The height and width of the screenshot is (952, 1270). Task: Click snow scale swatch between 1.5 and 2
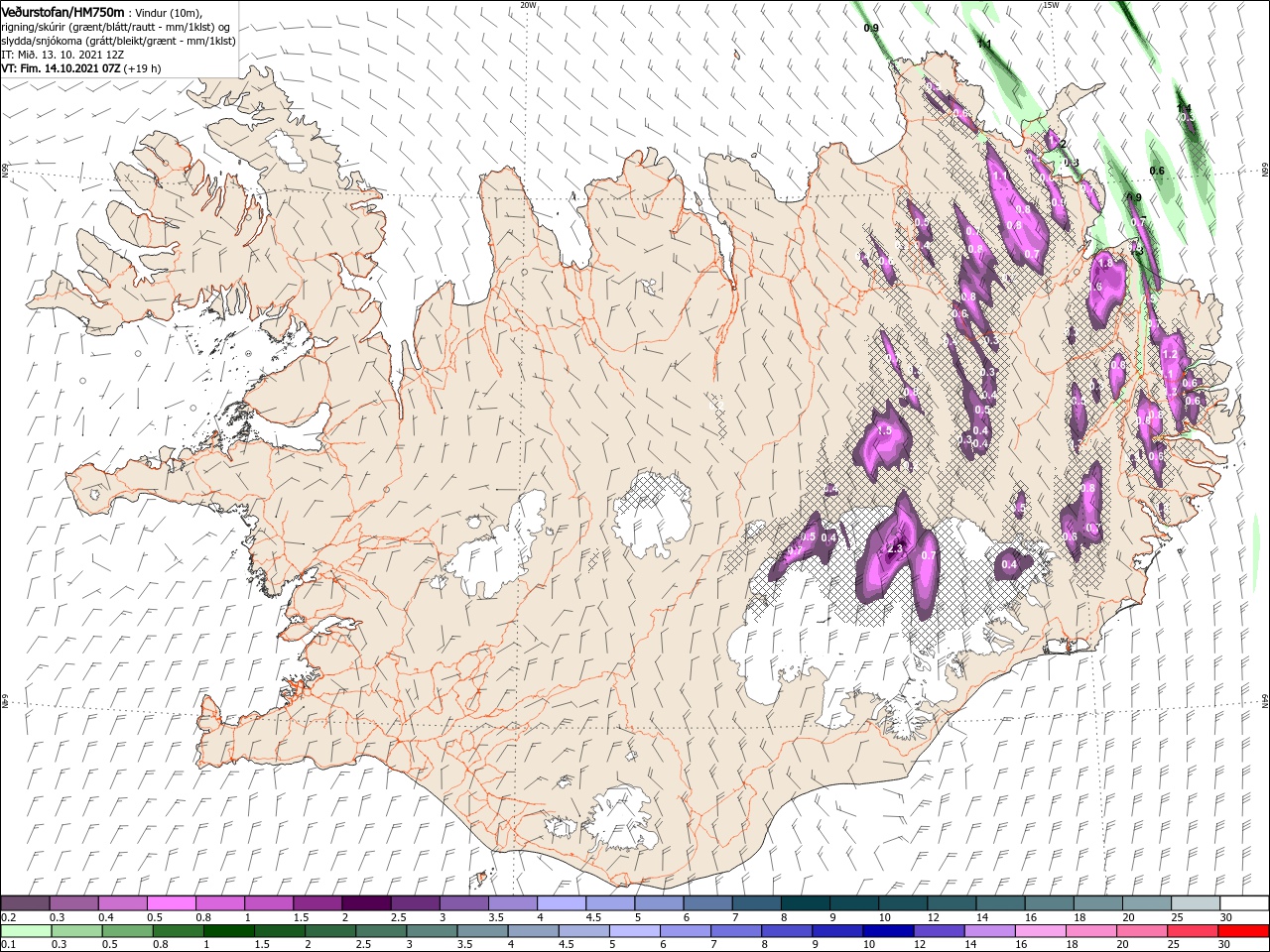317,903
